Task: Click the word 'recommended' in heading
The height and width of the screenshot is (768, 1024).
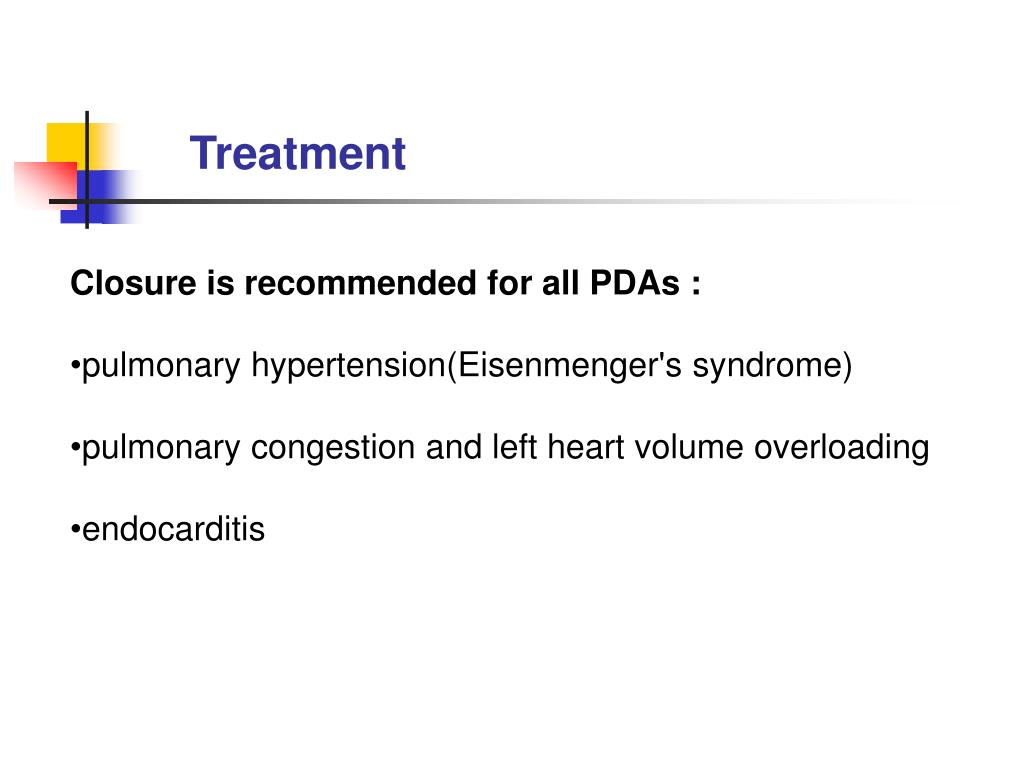Action: (358, 284)
